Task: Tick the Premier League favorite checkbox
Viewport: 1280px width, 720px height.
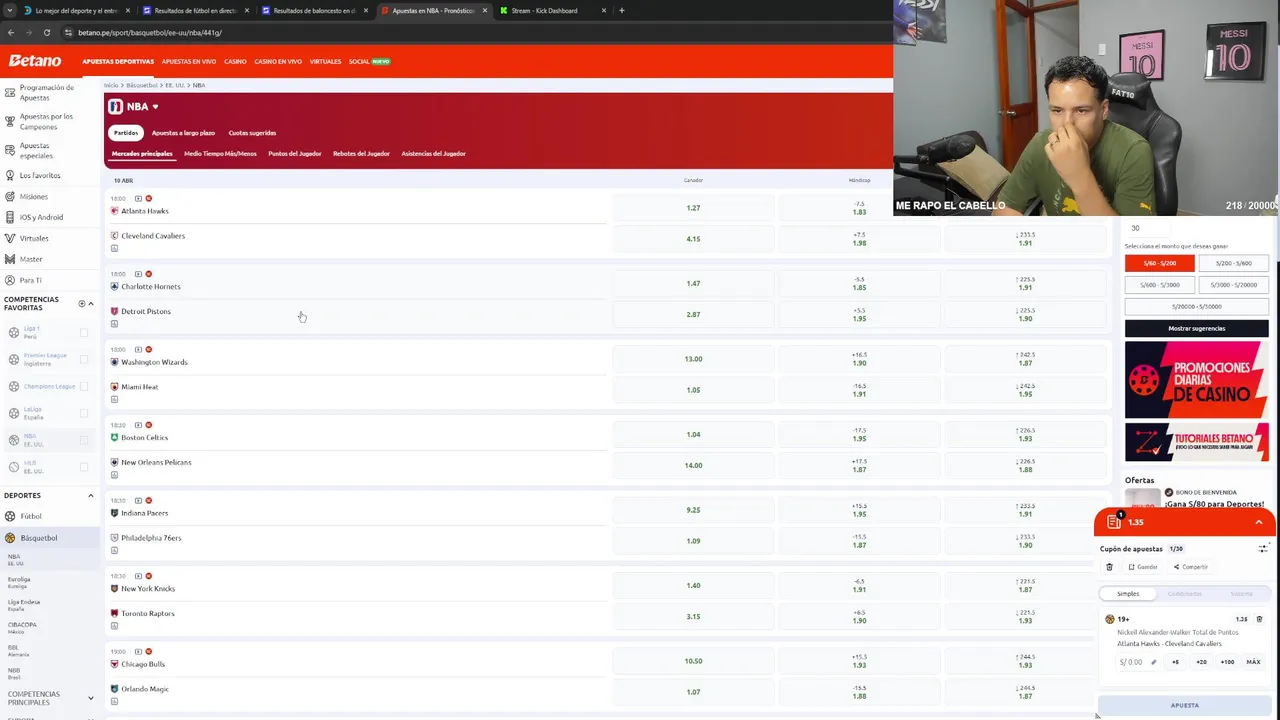Action: (83, 359)
